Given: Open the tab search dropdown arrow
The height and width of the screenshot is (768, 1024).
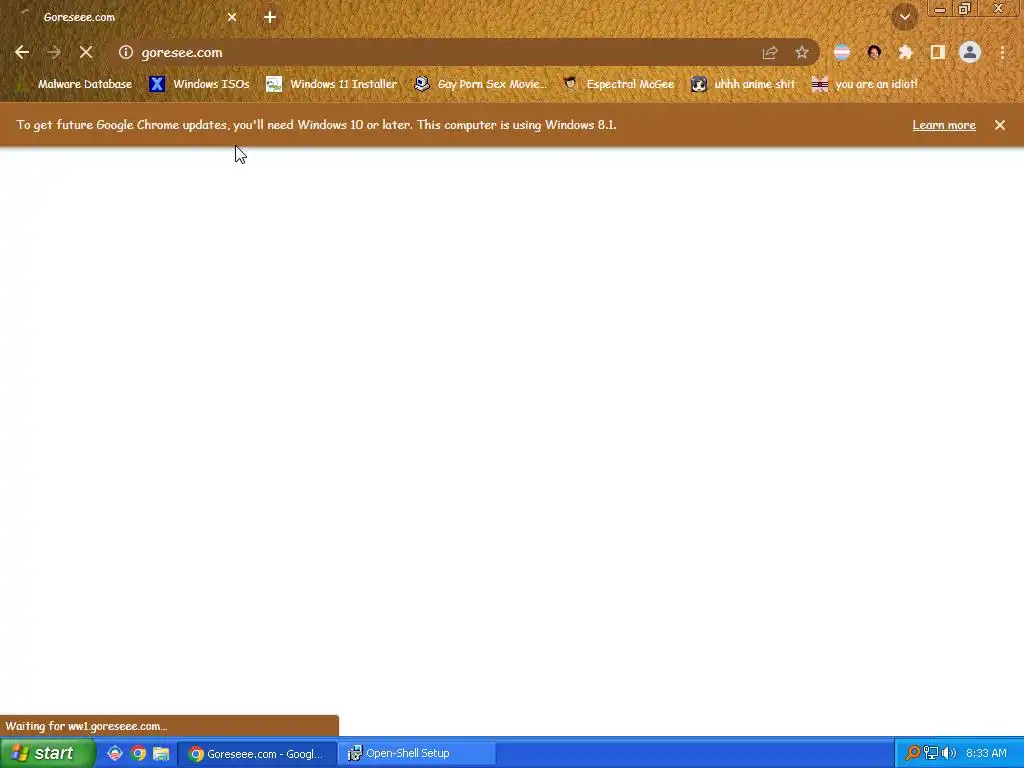Looking at the screenshot, I should click(x=905, y=17).
